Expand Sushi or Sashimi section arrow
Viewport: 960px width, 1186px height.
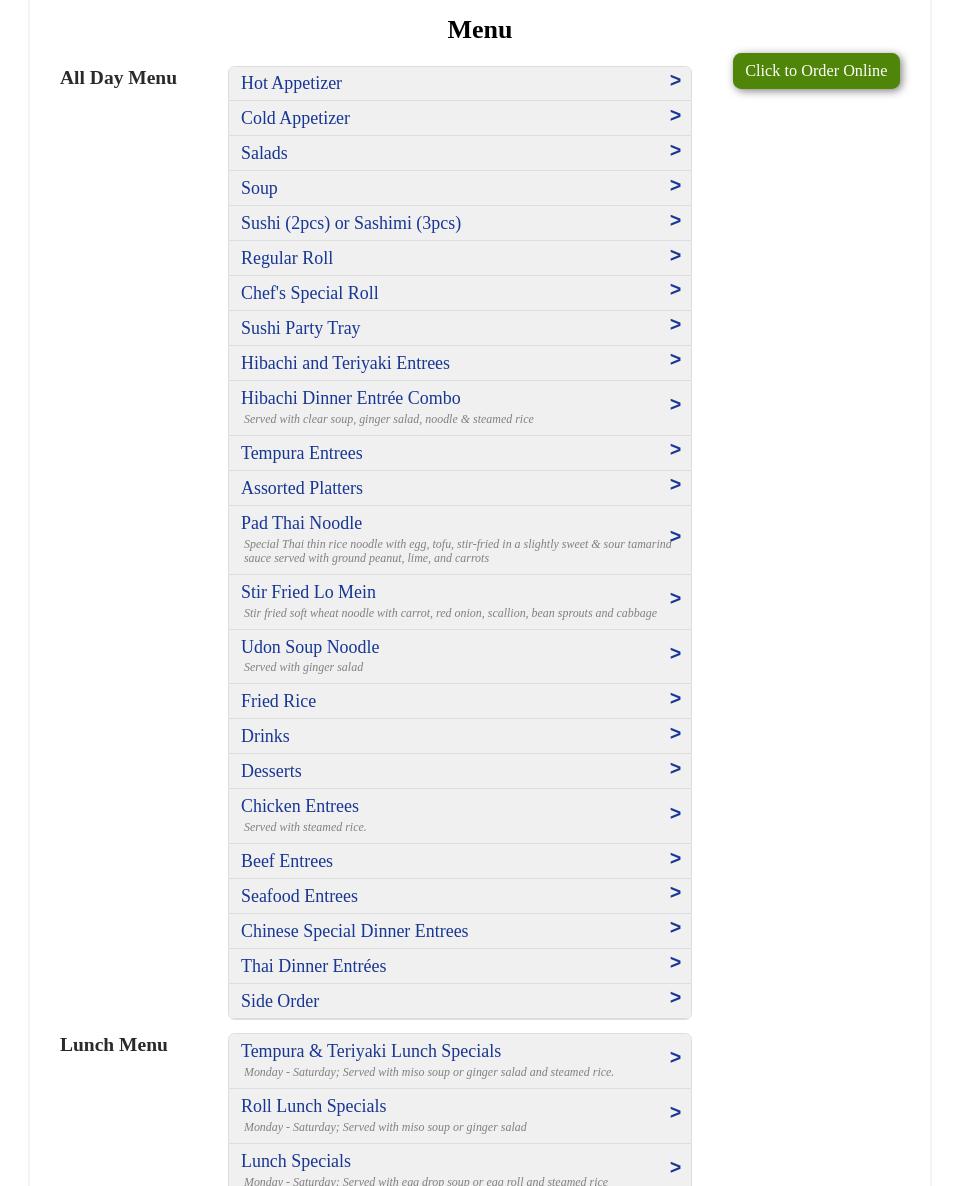(x=675, y=221)
